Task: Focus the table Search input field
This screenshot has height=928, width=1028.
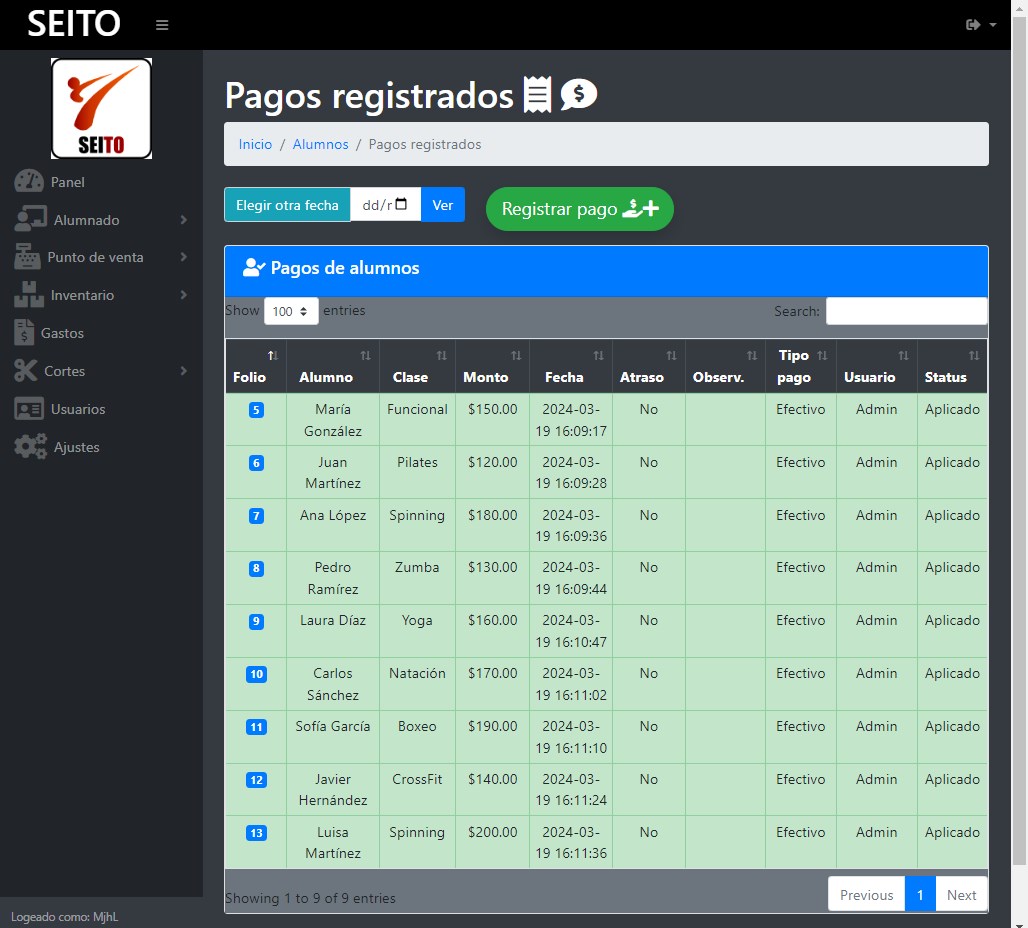Action: point(906,311)
